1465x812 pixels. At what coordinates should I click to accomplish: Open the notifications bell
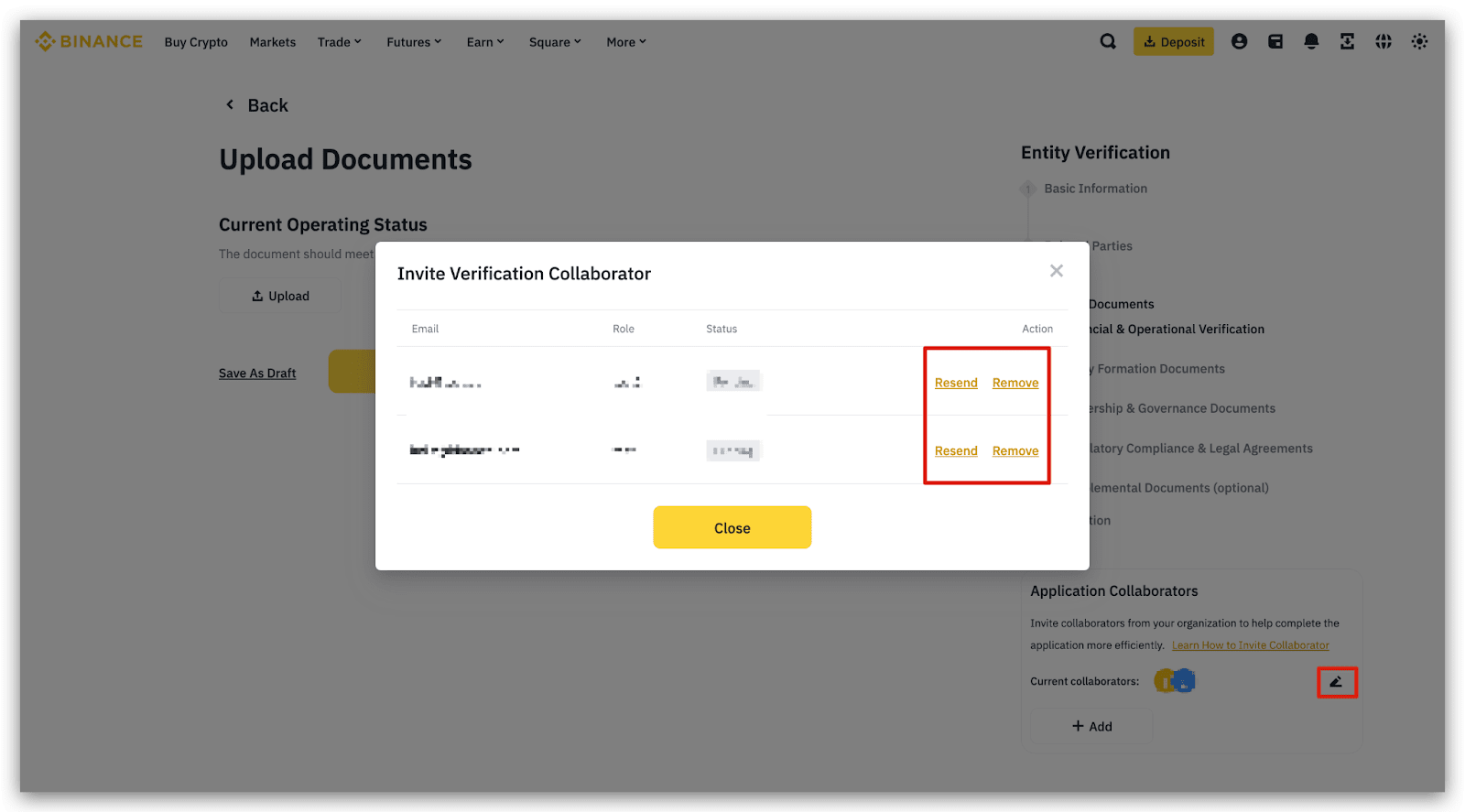point(1311,41)
